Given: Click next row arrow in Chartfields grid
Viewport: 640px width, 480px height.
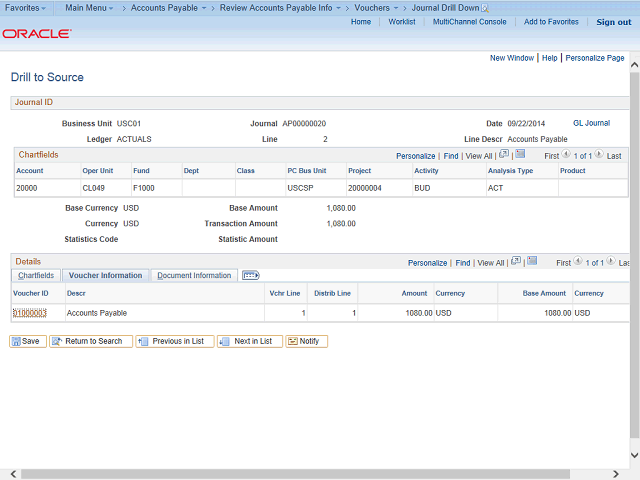Looking at the screenshot, I should click(600, 155).
